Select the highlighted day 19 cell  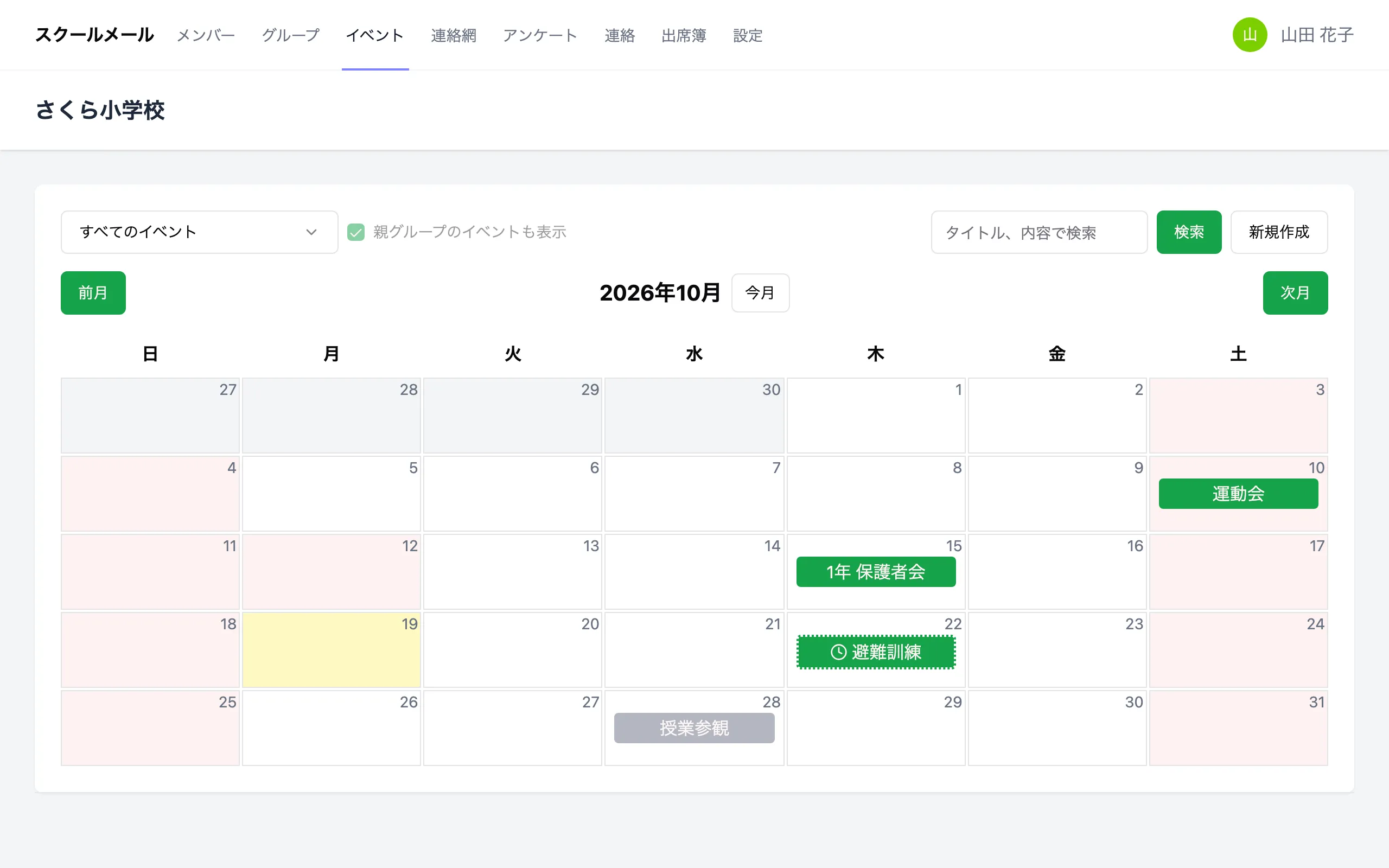331,650
